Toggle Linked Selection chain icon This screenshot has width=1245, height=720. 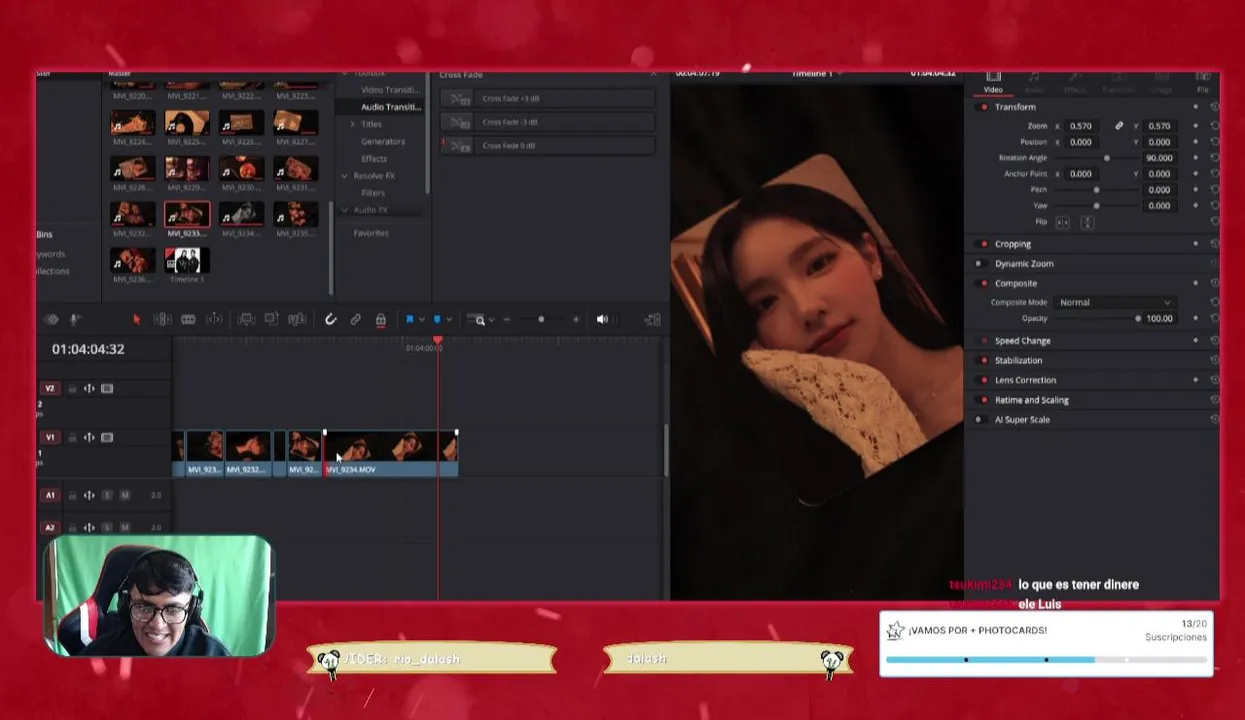pos(355,319)
